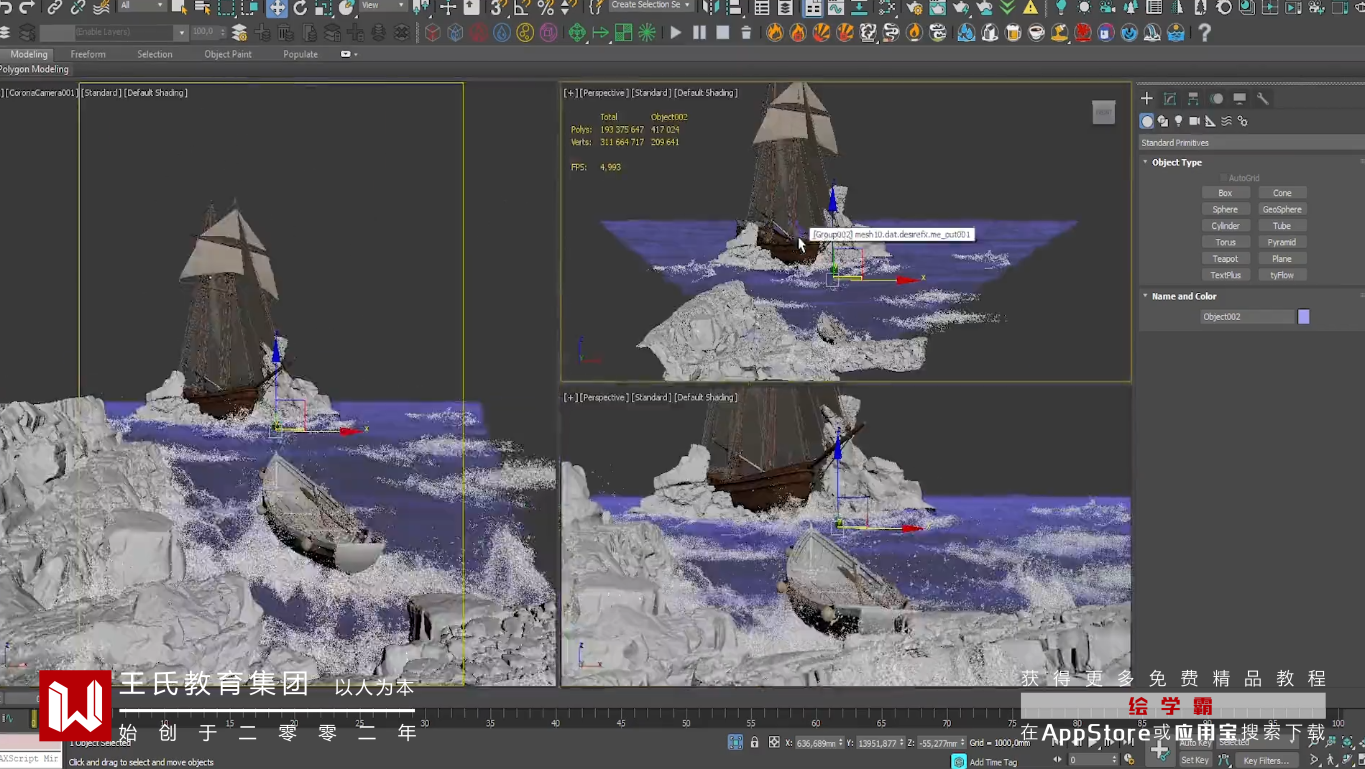Toggle Absolute/Offset transform mode icon

(x=774, y=742)
